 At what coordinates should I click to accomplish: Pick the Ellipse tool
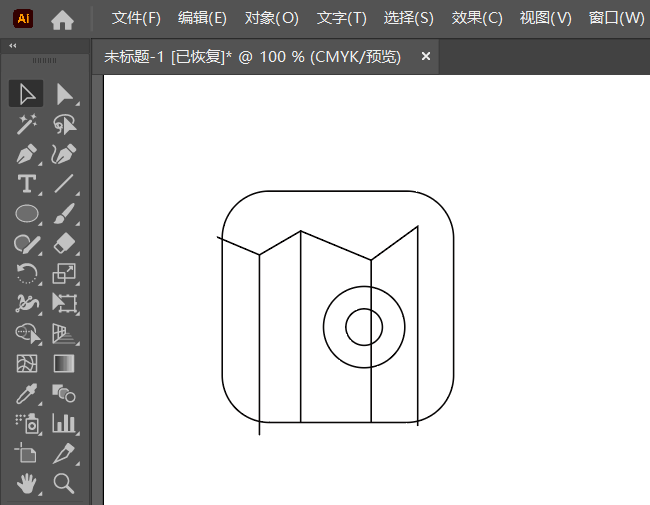point(27,214)
